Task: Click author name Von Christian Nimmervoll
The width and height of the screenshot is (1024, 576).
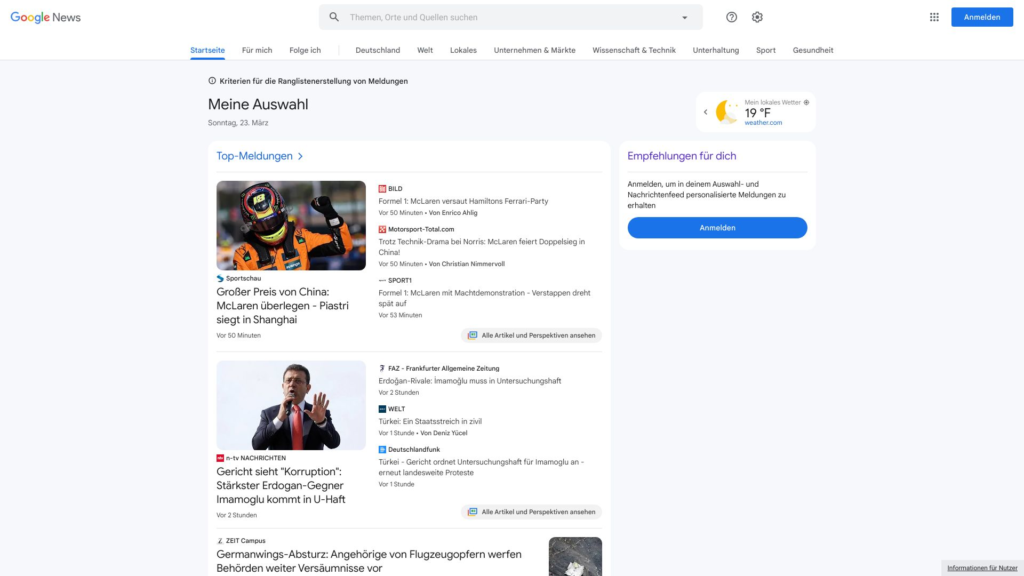Action: point(466,264)
